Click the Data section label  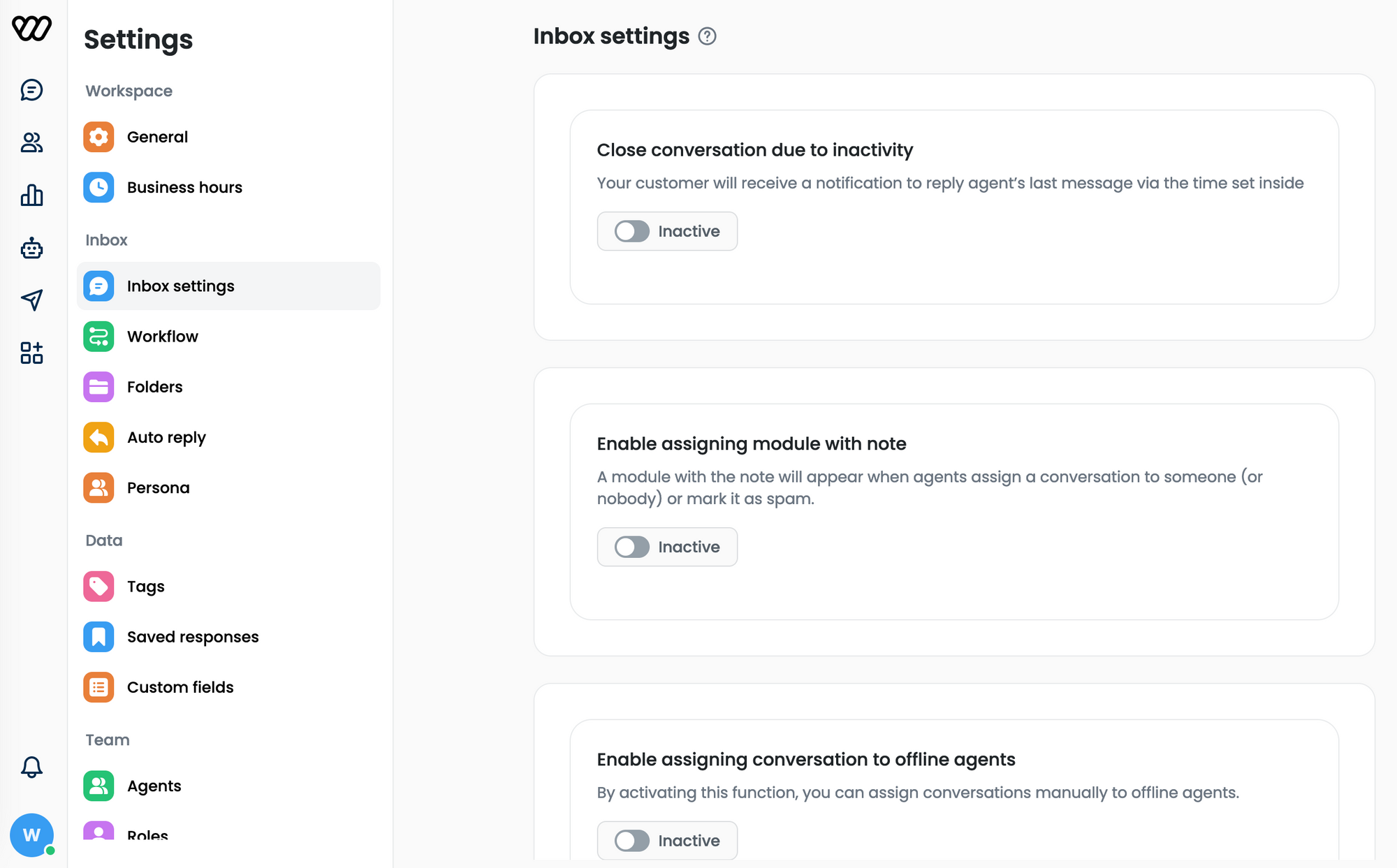[104, 540]
